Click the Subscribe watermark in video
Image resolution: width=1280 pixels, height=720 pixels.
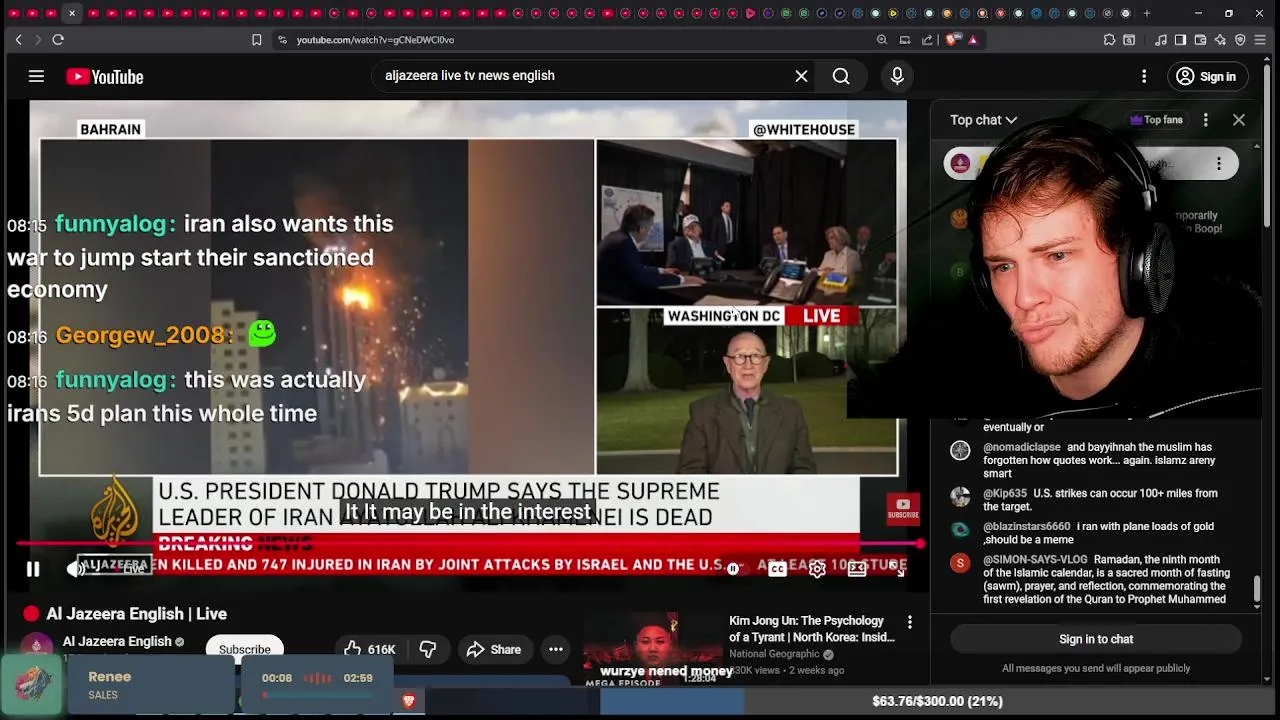[x=903, y=509]
